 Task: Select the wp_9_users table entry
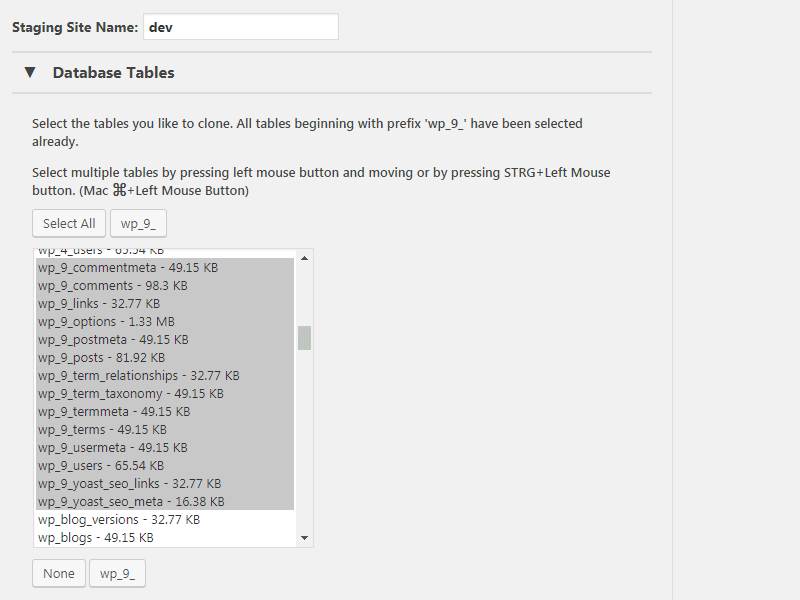tap(165, 466)
